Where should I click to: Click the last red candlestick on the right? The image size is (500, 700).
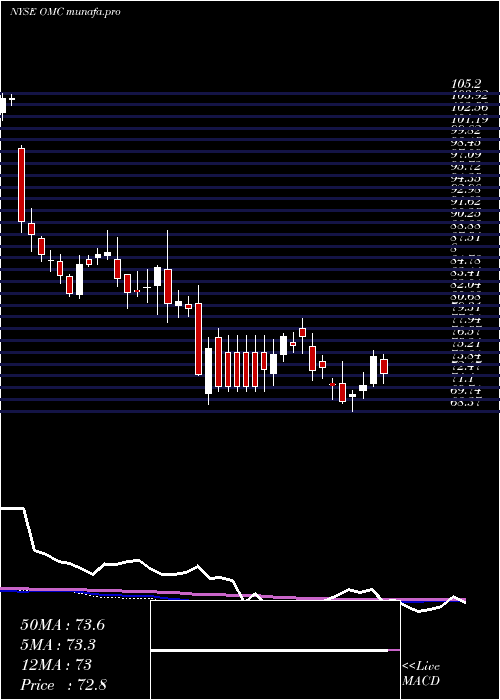[384, 366]
